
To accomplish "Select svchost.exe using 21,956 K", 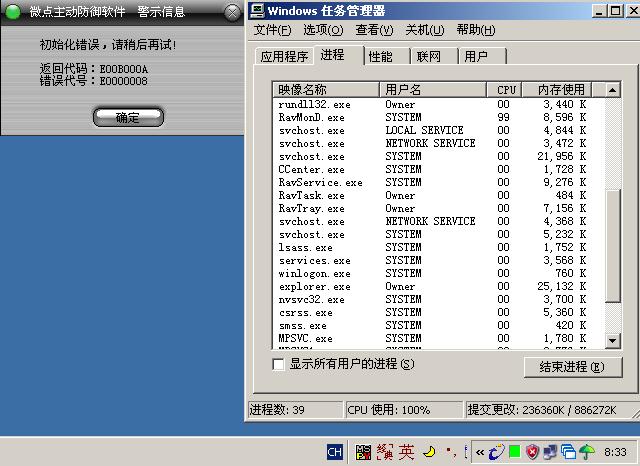I will coord(438,156).
